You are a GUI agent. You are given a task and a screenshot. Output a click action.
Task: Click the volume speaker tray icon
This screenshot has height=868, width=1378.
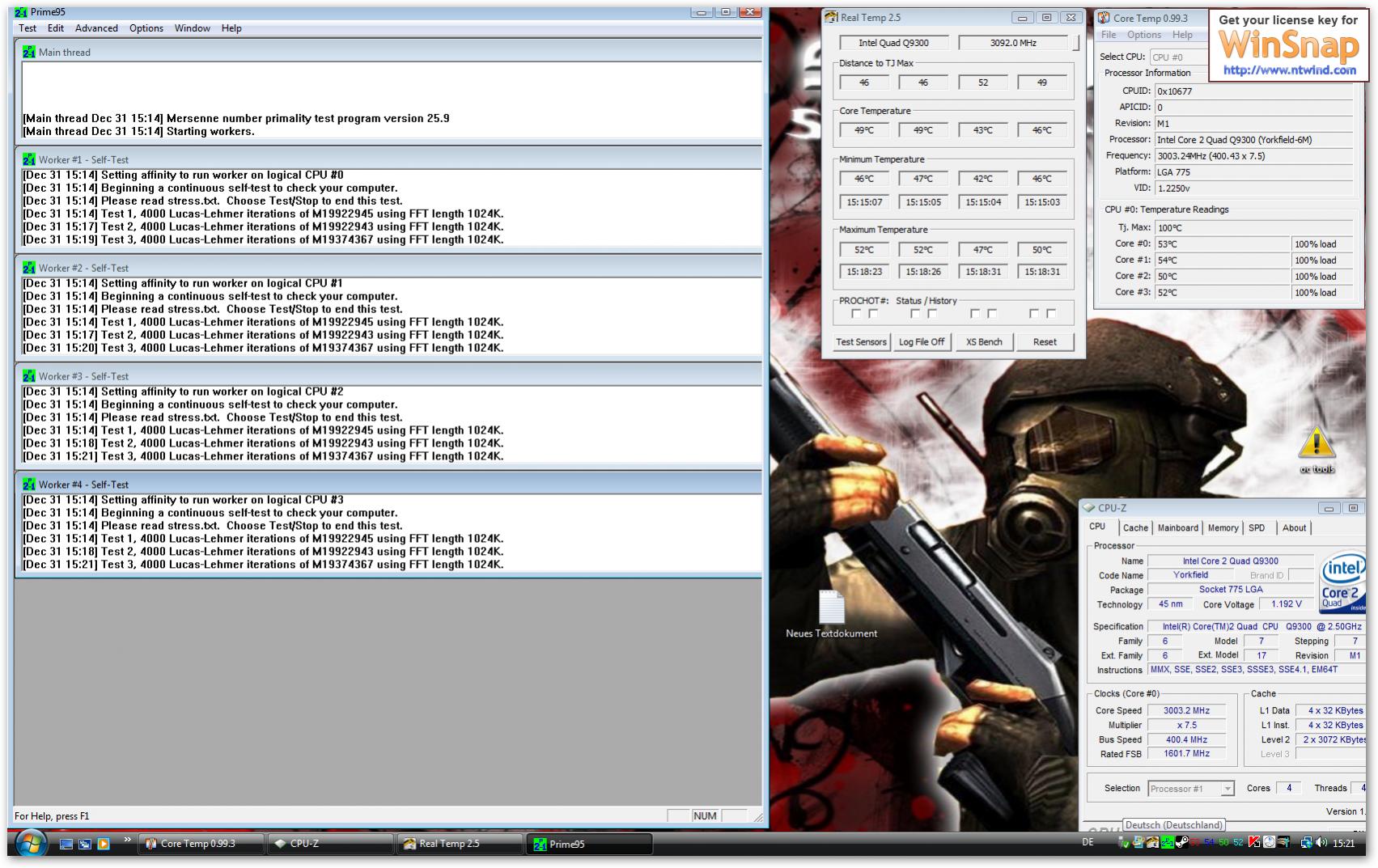click(1321, 842)
